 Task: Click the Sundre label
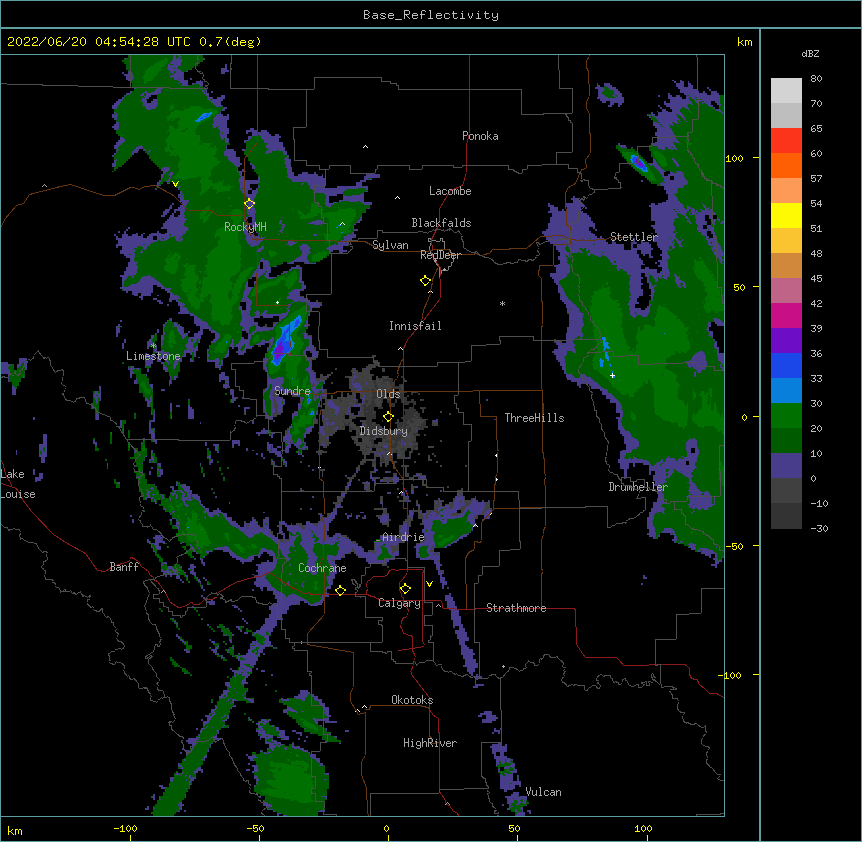click(292, 391)
